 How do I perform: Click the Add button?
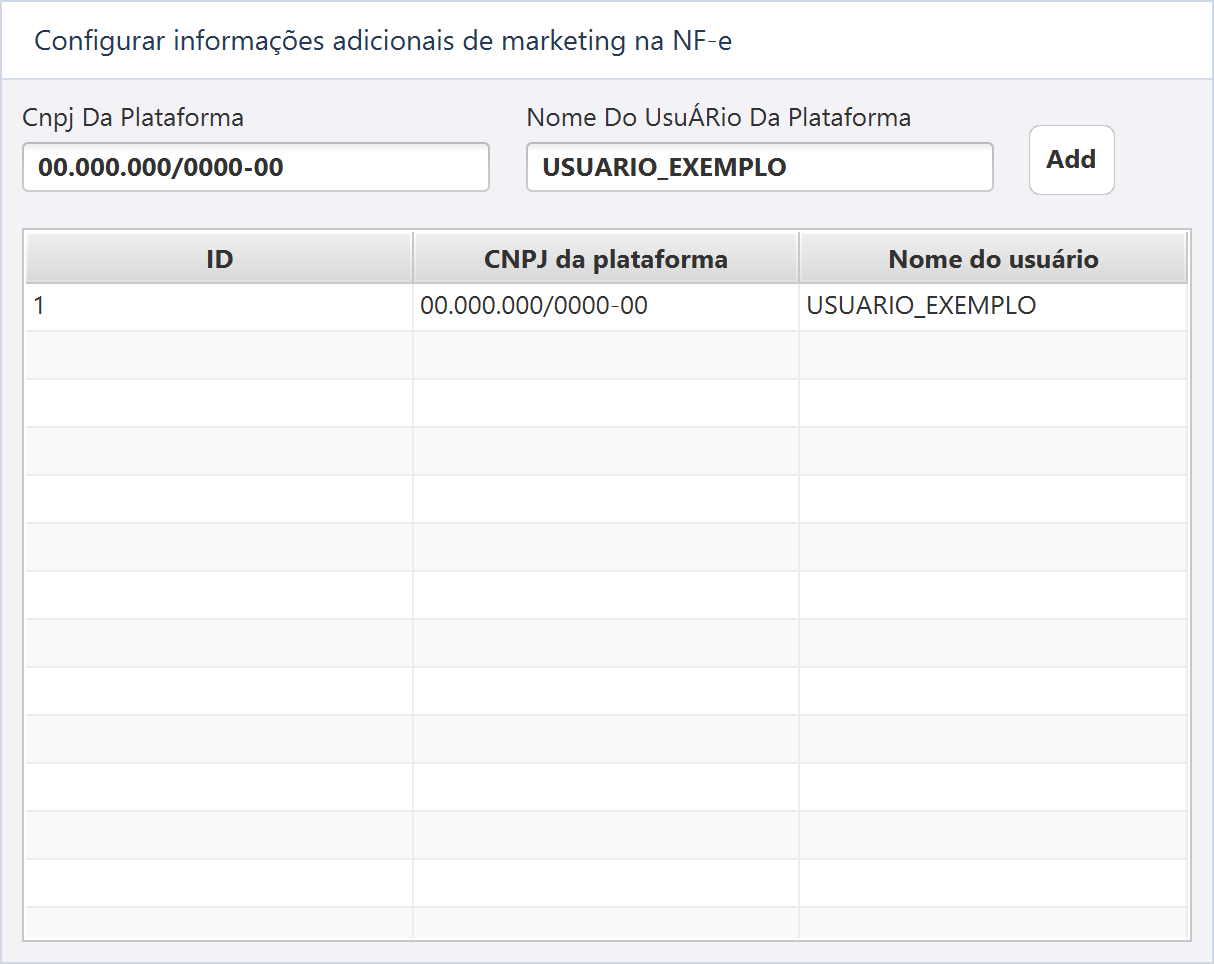pyautogui.click(x=1071, y=160)
